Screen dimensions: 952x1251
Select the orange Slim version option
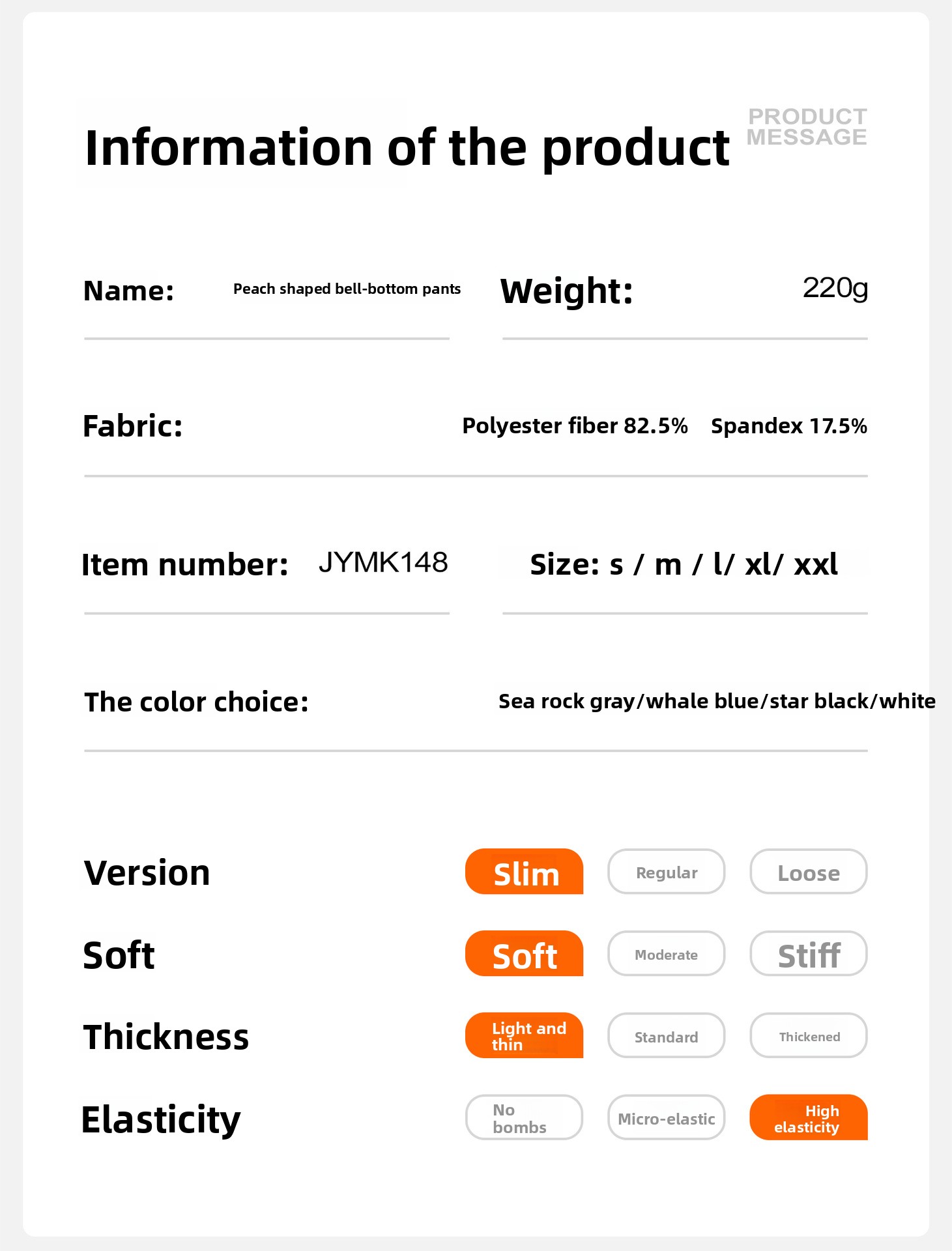524,872
